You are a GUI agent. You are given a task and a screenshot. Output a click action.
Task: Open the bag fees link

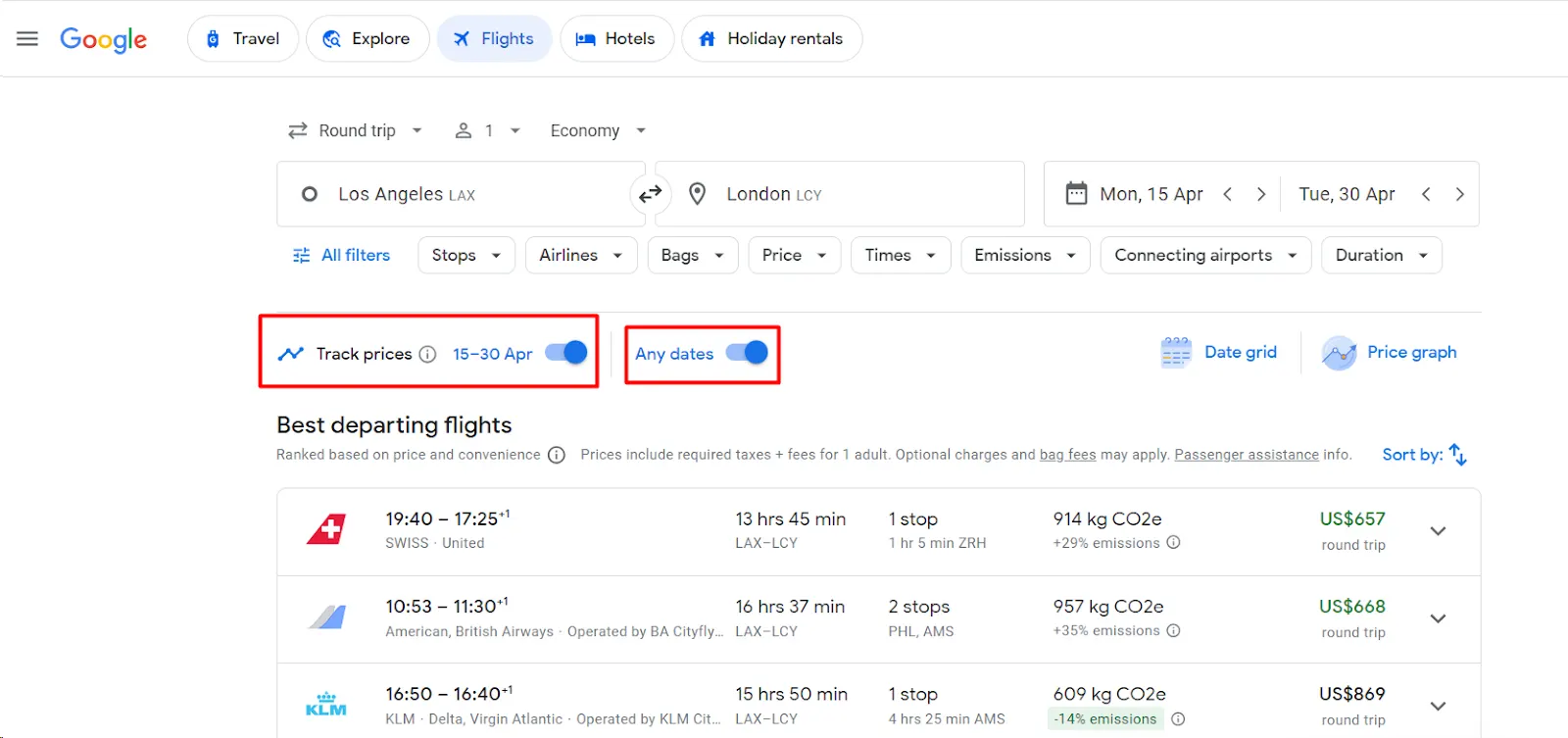pos(1067,455)
